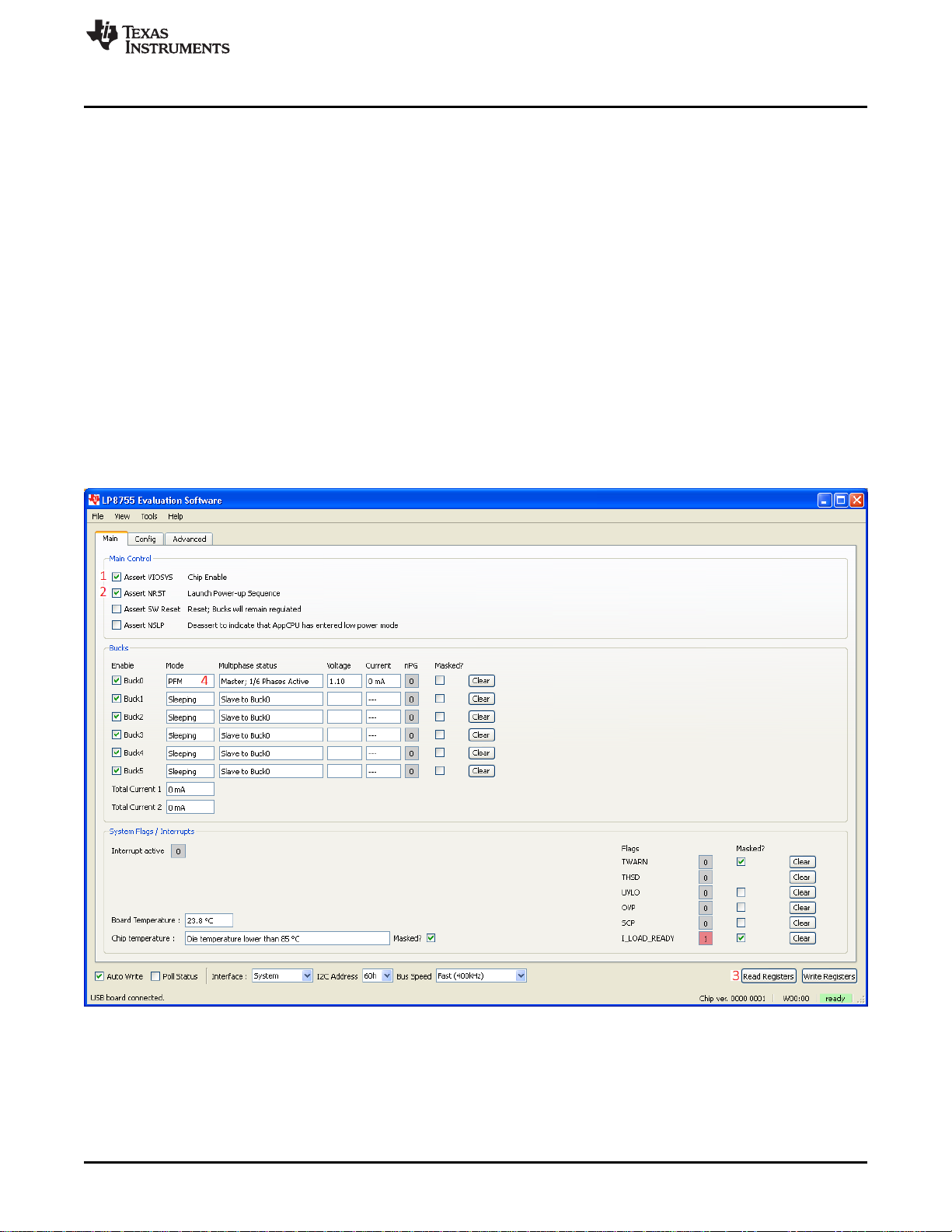The image size is (952, 1232).
Task: Click the Total Current 1 field
Action: tap(190, 789)
